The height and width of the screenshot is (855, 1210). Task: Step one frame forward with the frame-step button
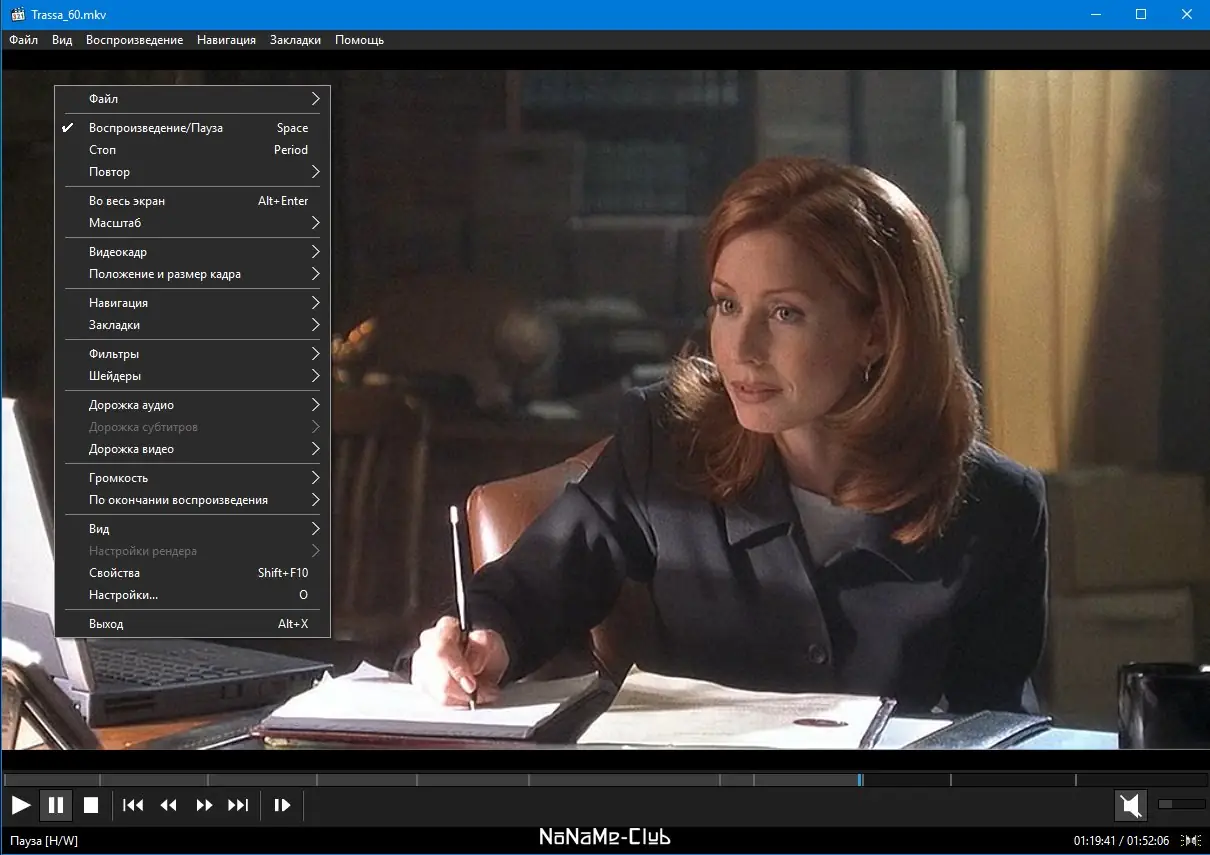coord(282,805)
